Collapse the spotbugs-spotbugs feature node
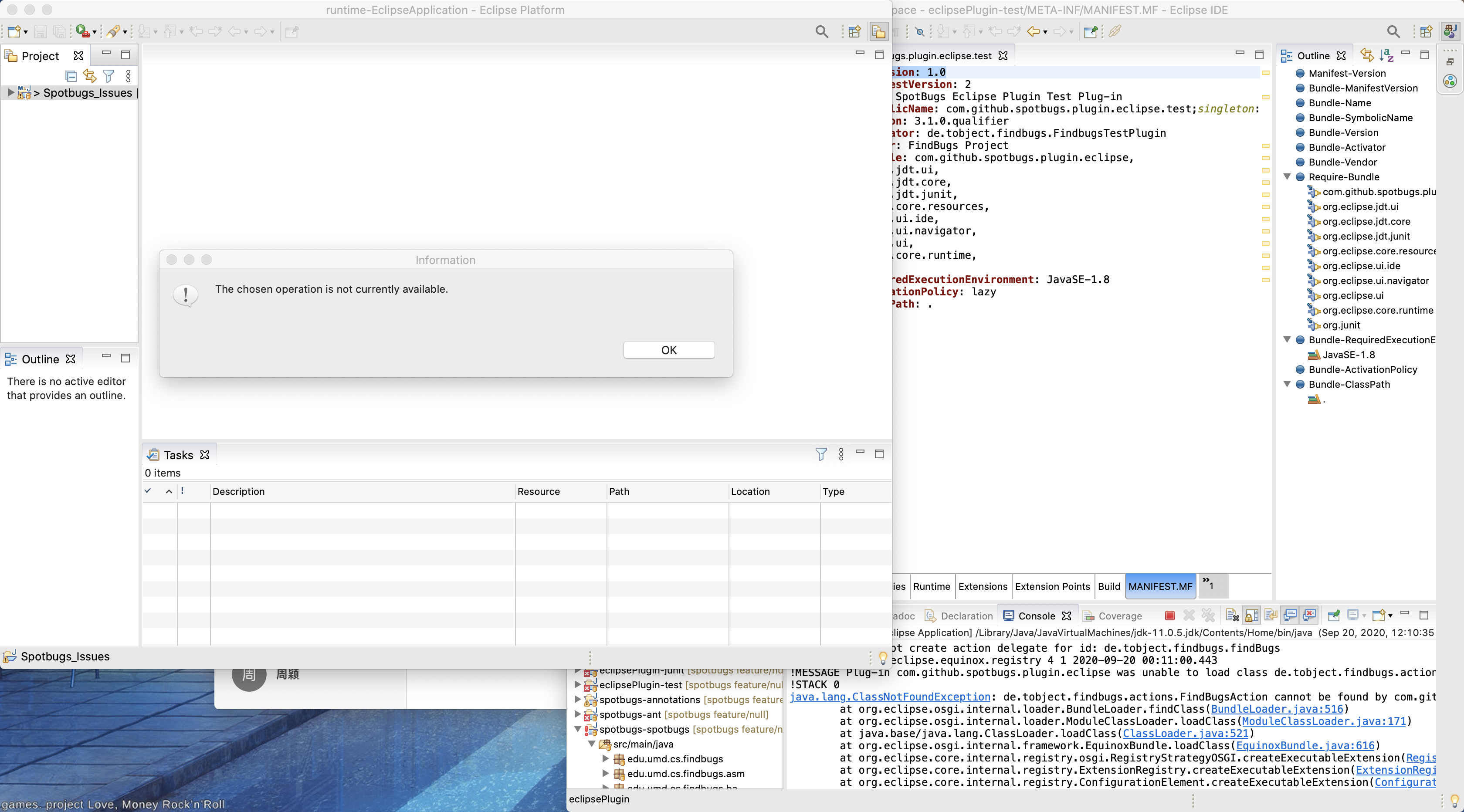This screenshot has height=812, width=1464. [579, 730]
